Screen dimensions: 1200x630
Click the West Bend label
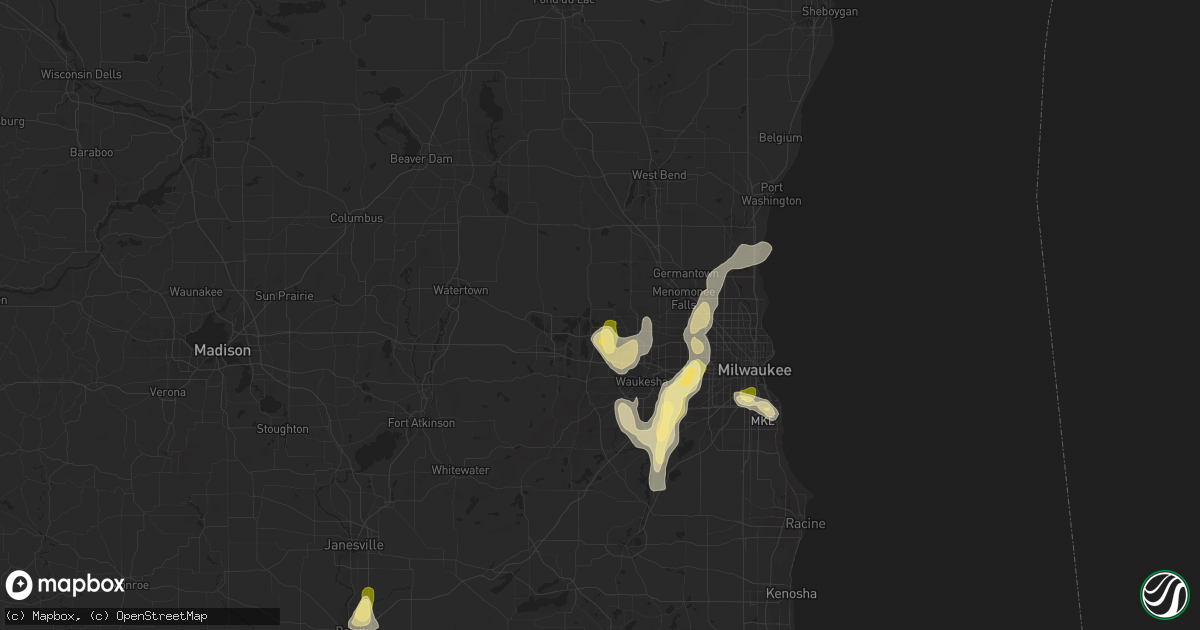[659, 175]
